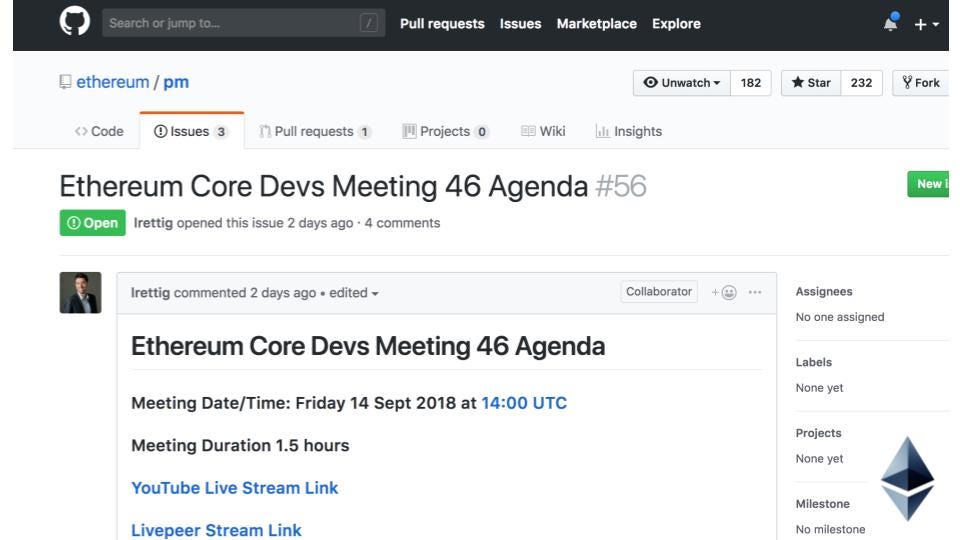Switch to the Code tab
The width and height of the screenshot is (960, 540).
coord(99,131)
